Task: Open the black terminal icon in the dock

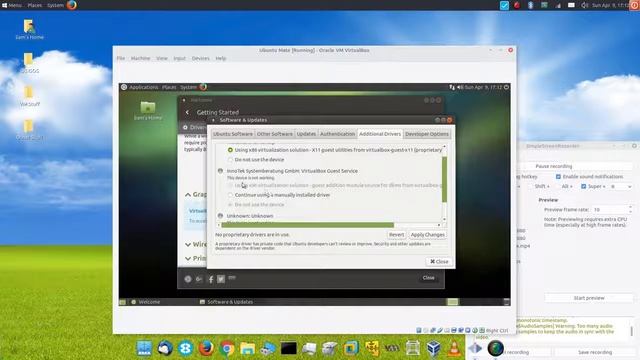Action: coord(289,348)
